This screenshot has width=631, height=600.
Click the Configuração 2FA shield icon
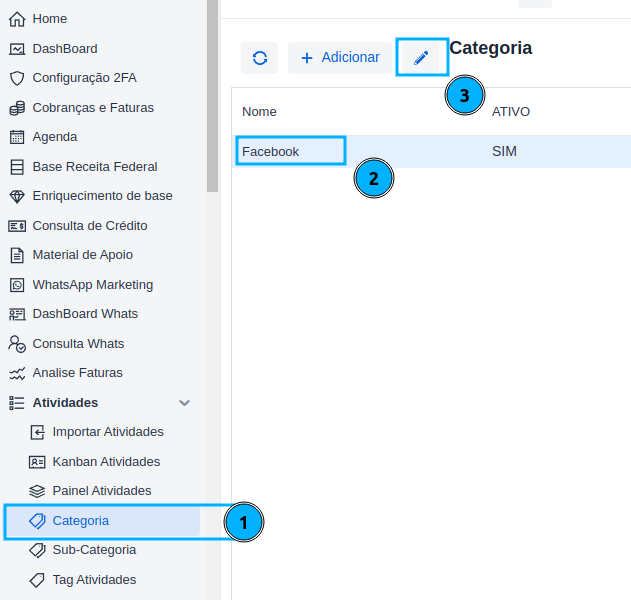pos(16,78)
